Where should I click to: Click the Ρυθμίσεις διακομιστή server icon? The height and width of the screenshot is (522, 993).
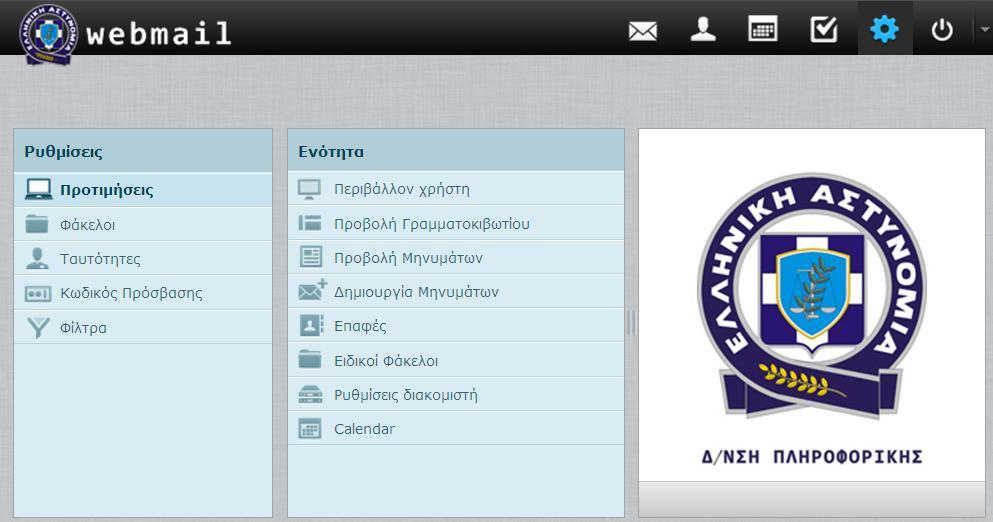coord(310,394)
